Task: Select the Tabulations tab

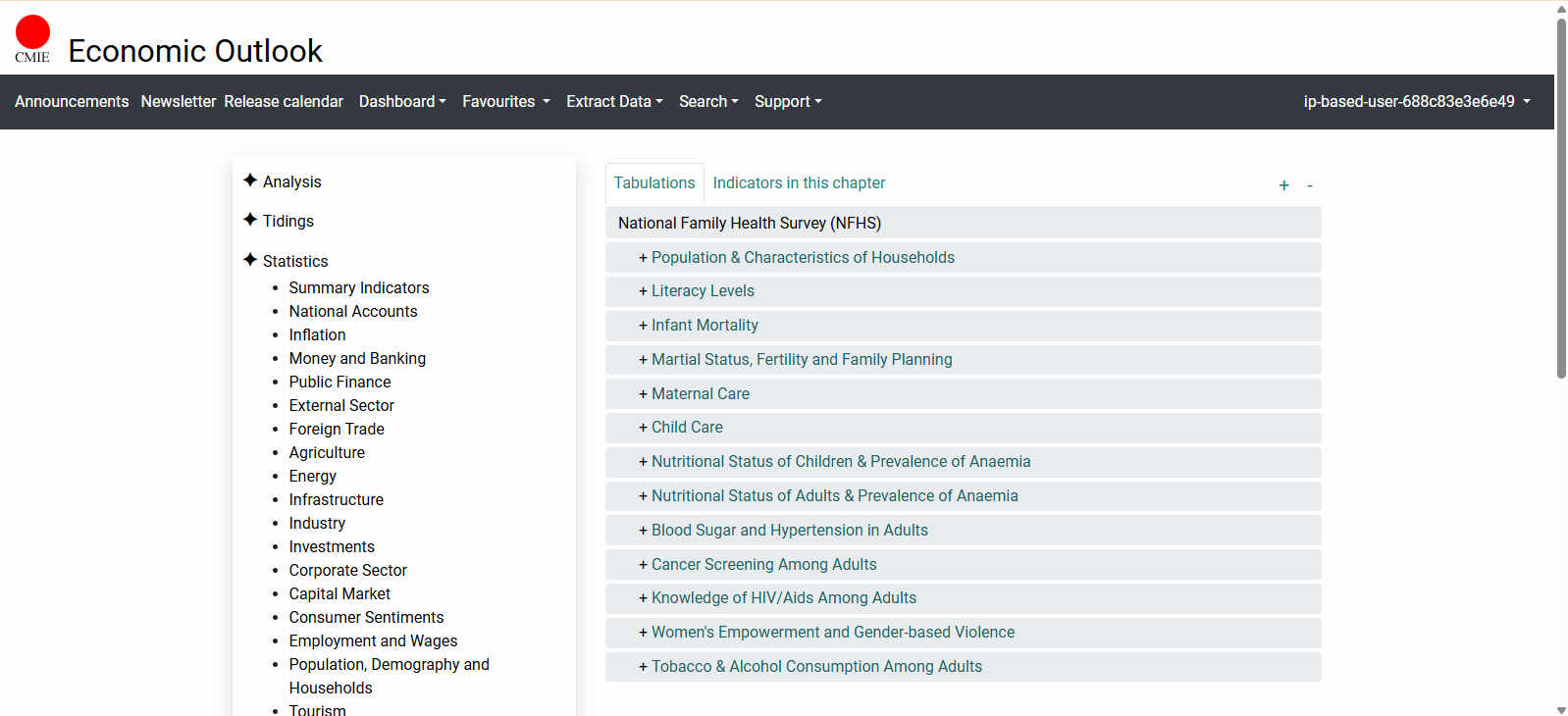Action: [x=654, y=183]
